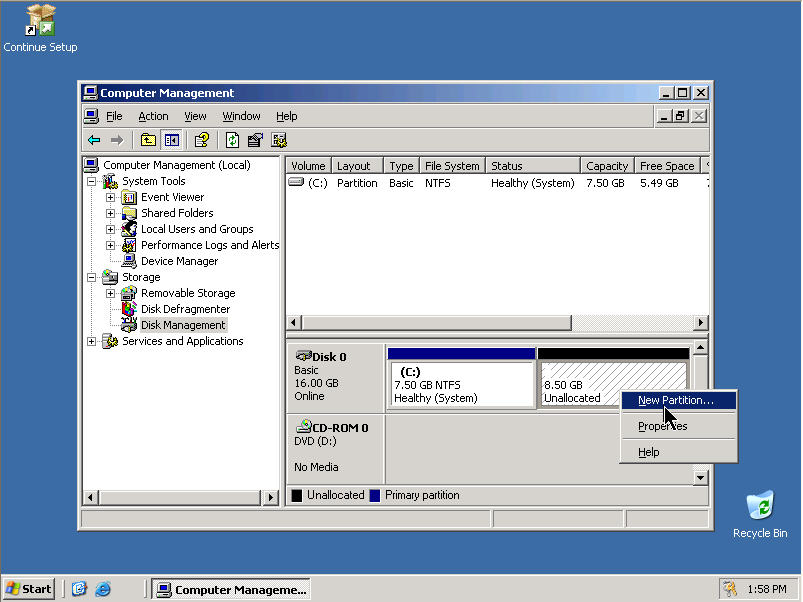Click the disk pane scroll down arrow
803x602 pixels.
pyautogui.click(x=700, y=478)
